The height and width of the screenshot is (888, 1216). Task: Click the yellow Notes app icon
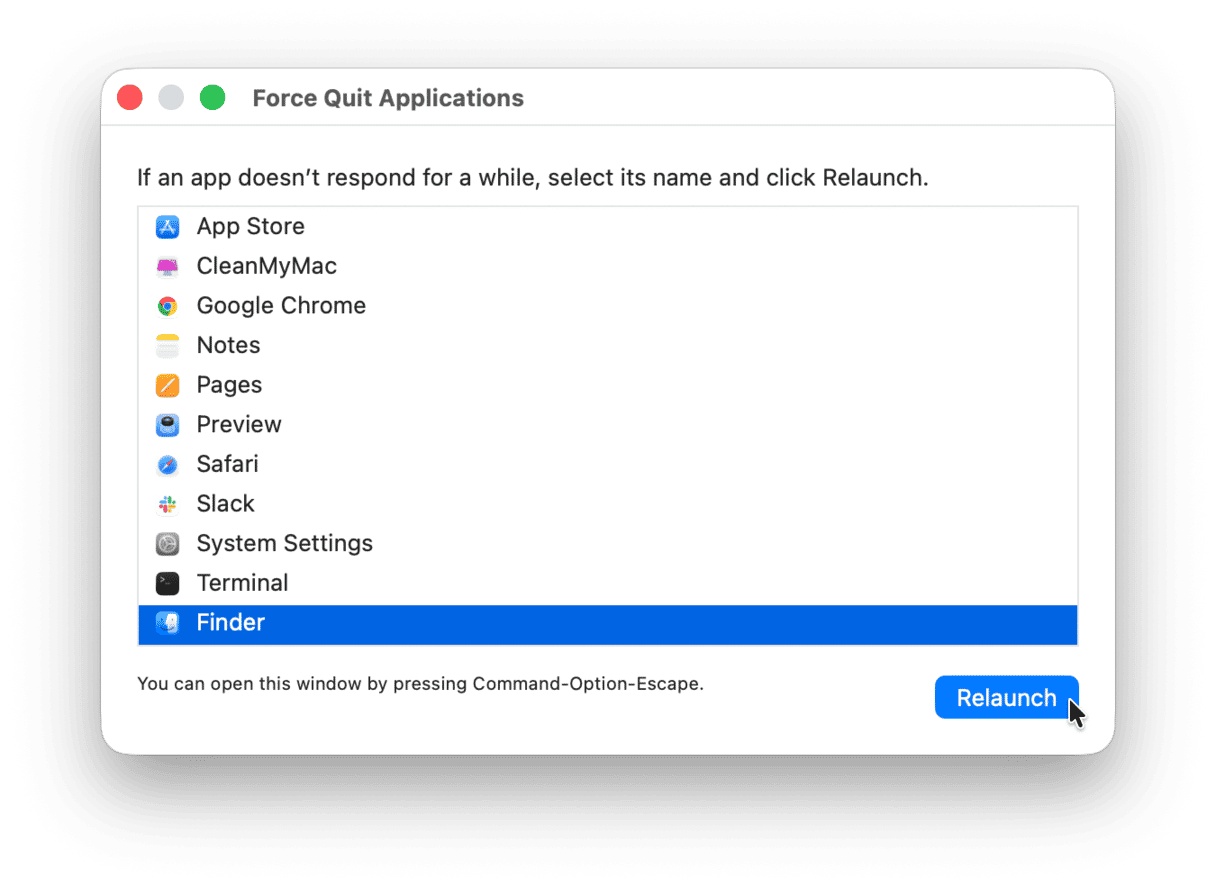[167, 346]
